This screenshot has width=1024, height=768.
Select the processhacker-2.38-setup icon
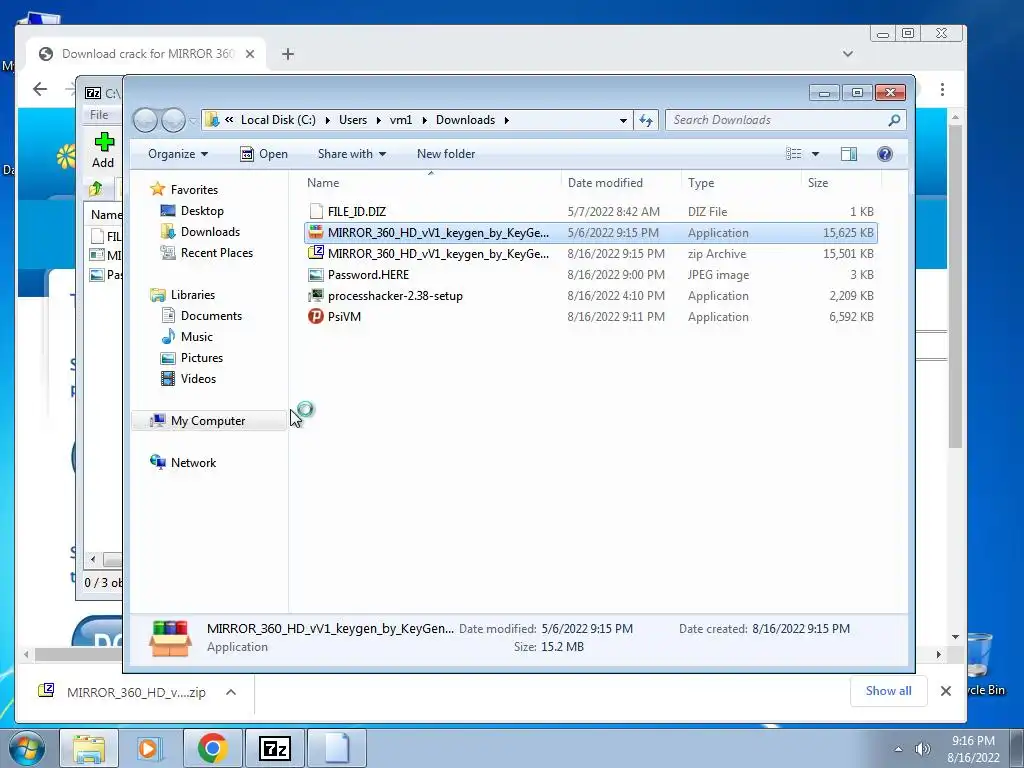pyautogui.click(x=316, y=296)
